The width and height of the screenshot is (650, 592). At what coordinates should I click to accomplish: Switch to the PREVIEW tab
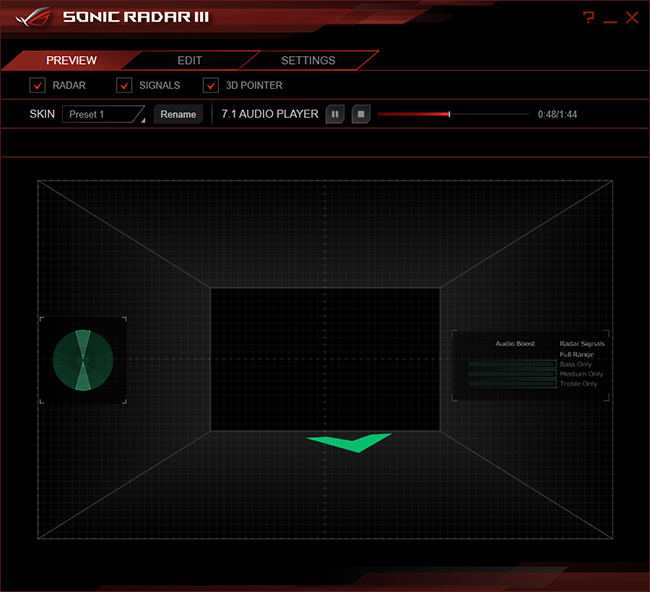pos(71,61)
